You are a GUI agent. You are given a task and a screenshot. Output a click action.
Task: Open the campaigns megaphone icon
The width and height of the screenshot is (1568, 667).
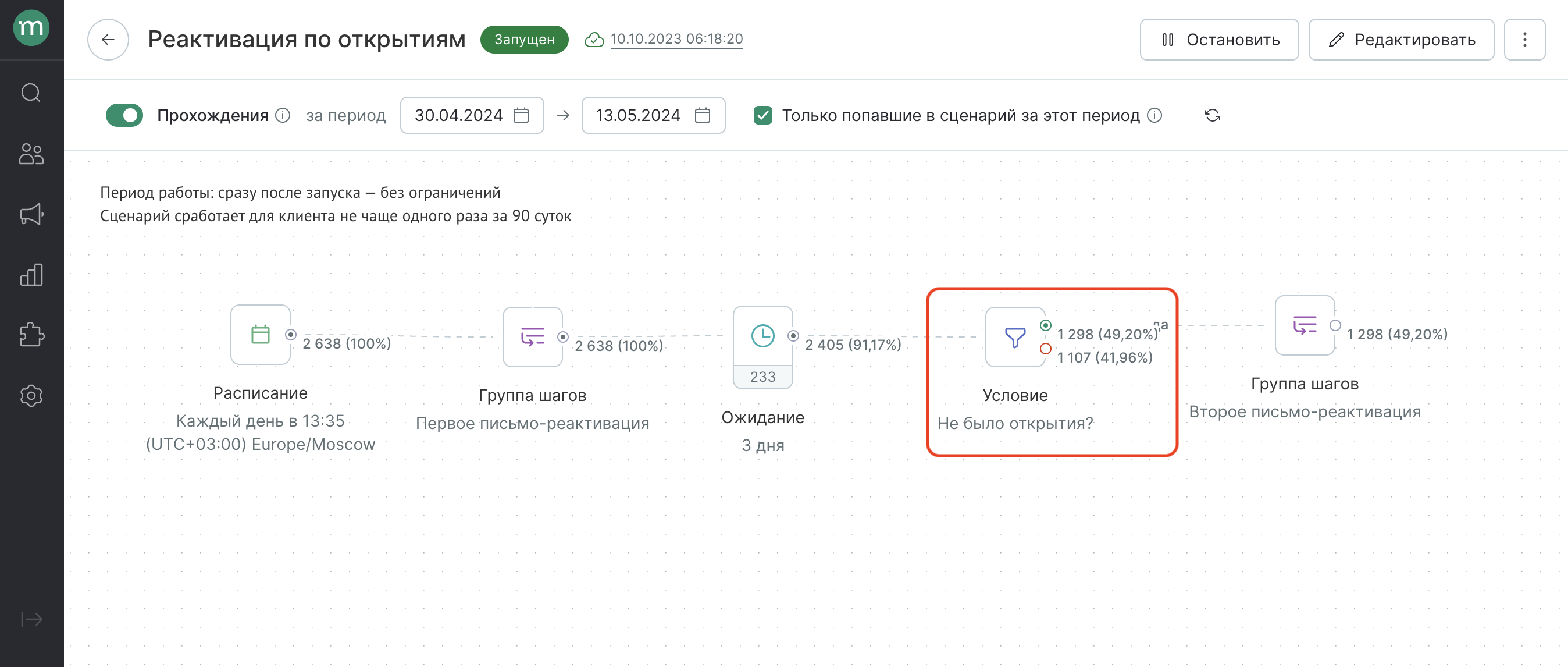pos(31,214)
